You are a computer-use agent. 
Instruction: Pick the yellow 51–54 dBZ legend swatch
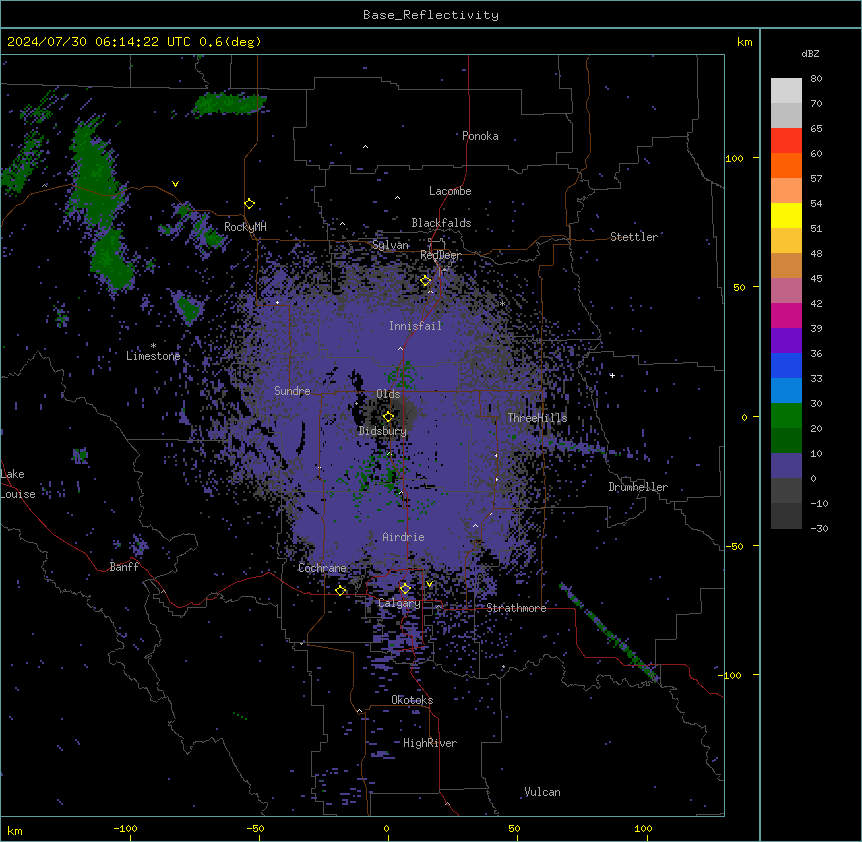click(786, 215)
